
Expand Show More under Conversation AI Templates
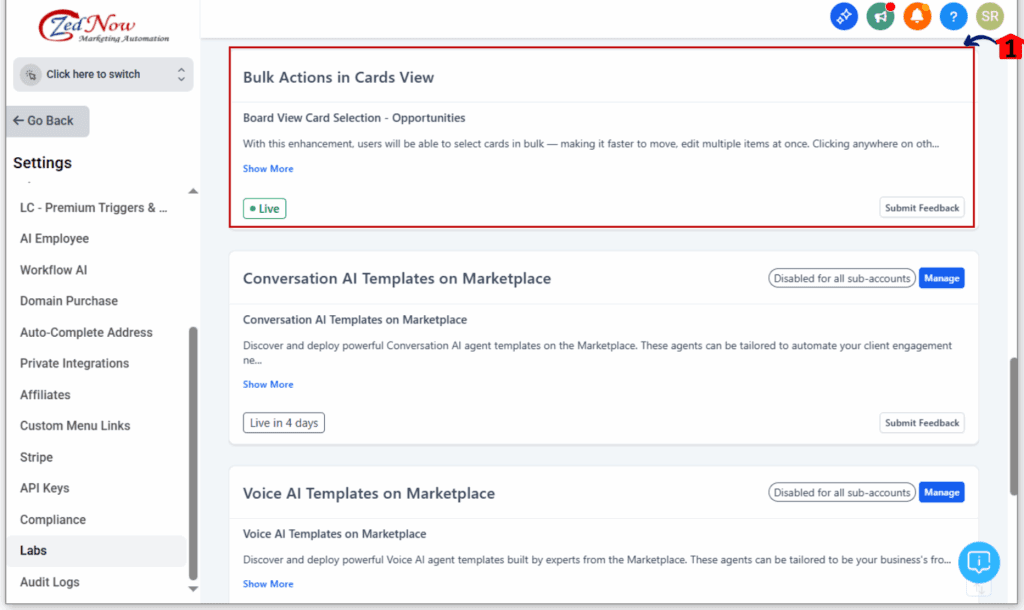(268, 384)
